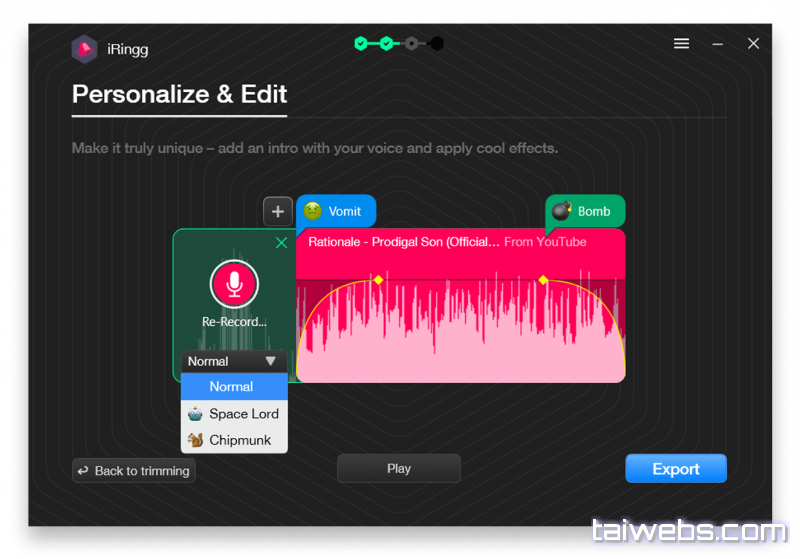Click the right fade-out yellow marker

pyautogui.click(x=543, y=280)
